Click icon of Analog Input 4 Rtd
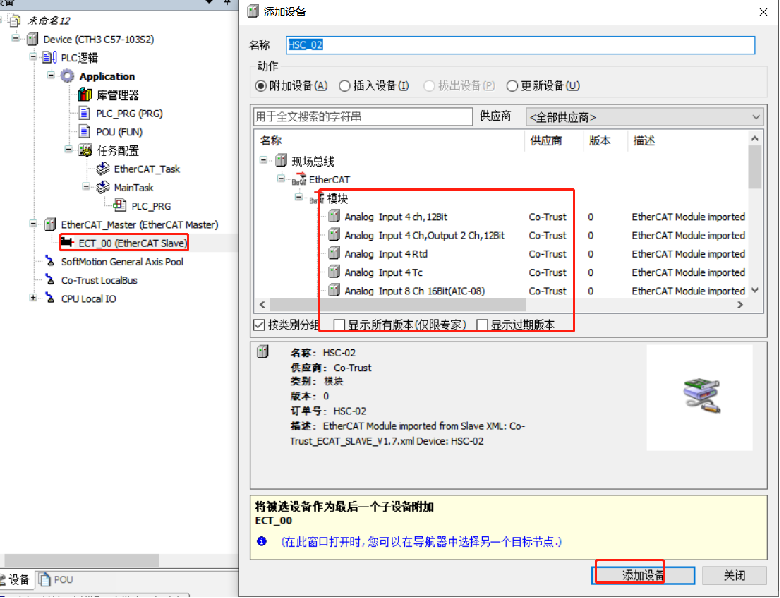This screenshot has height=598, width=780. click(x=334, y=254)
